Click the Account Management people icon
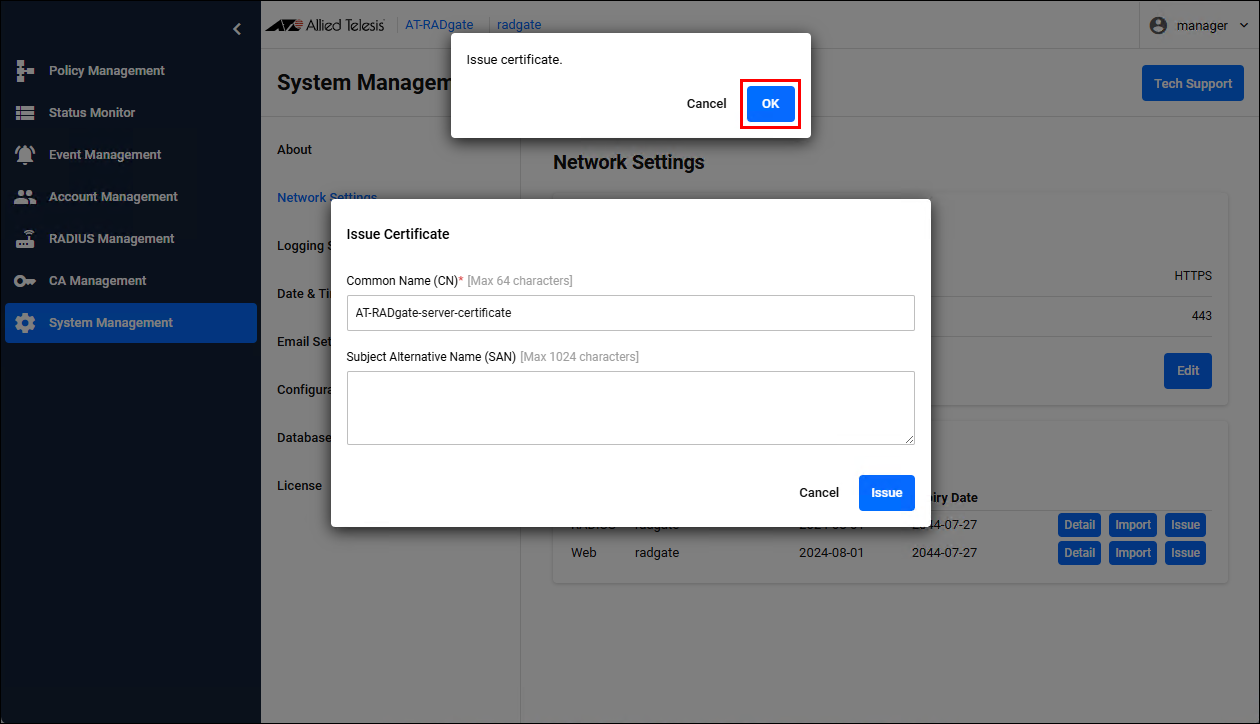The width and height of the screenshot is (1260, 724). click(x=25, y=197)
